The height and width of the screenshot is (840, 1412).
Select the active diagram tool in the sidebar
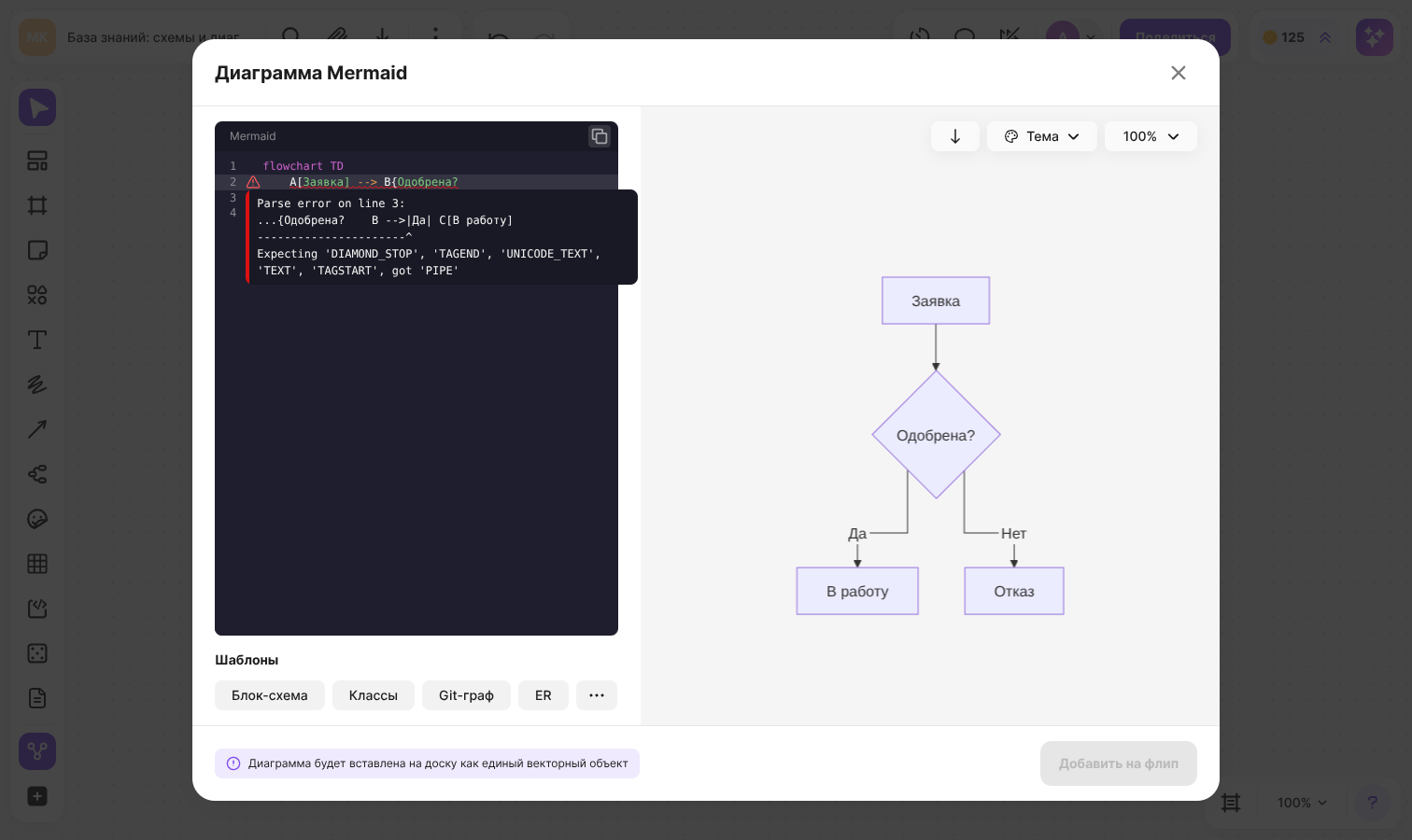(x=37, y=751)
